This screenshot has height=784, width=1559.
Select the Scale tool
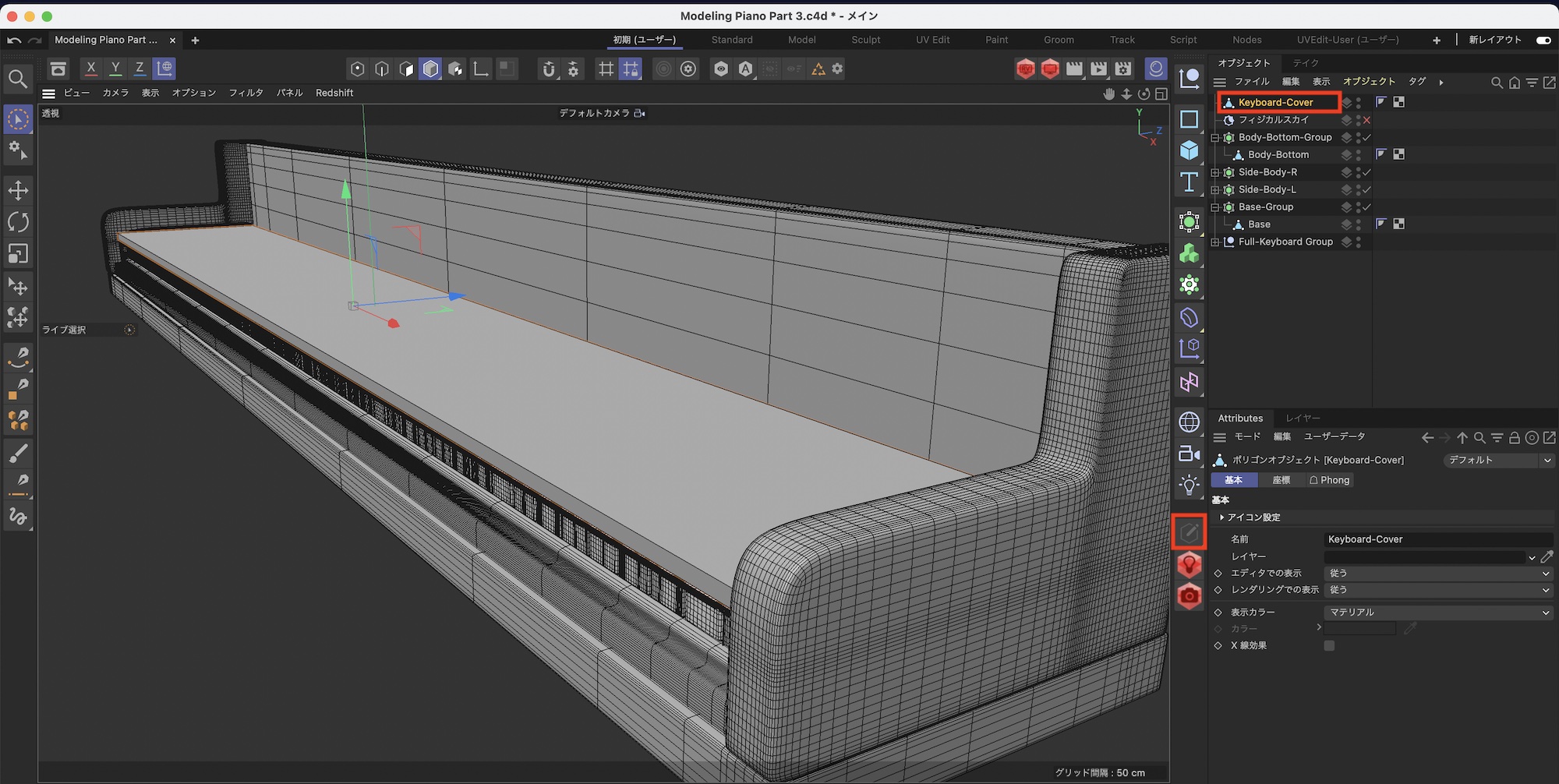18,254
